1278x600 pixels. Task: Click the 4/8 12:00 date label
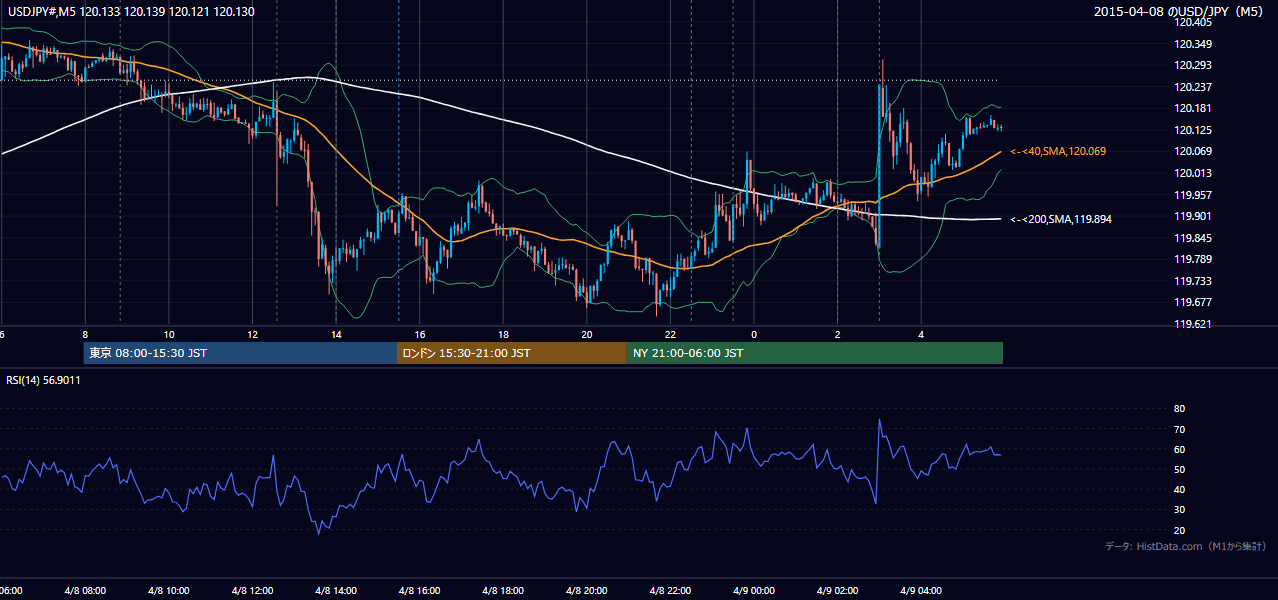(251, 591)
